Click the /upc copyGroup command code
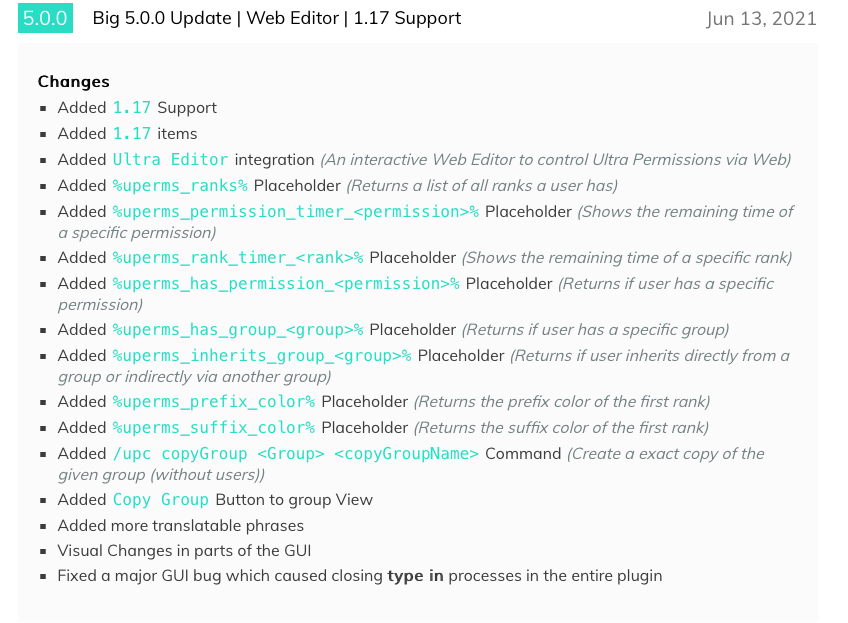The image size is (848, 623). (296, 453)
